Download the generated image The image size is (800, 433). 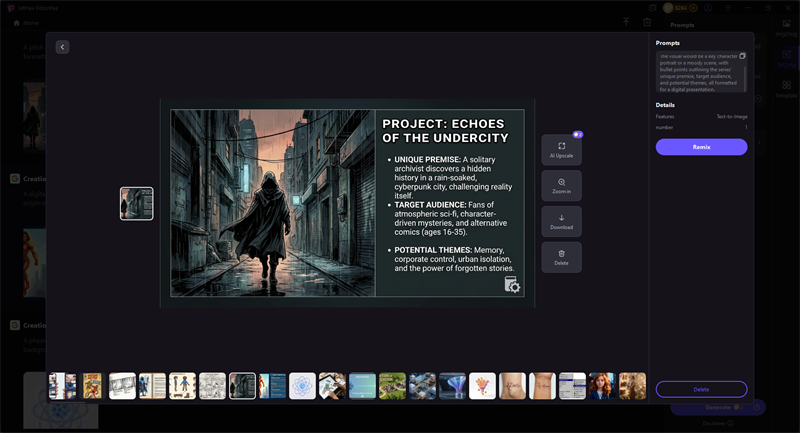(x=561, y=221)
